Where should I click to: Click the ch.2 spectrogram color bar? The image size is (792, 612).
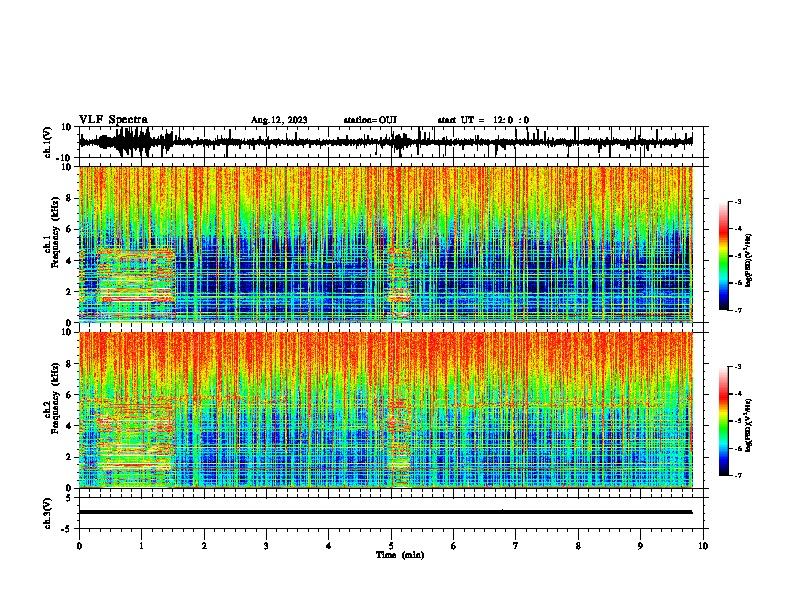(x=724, y=421)
